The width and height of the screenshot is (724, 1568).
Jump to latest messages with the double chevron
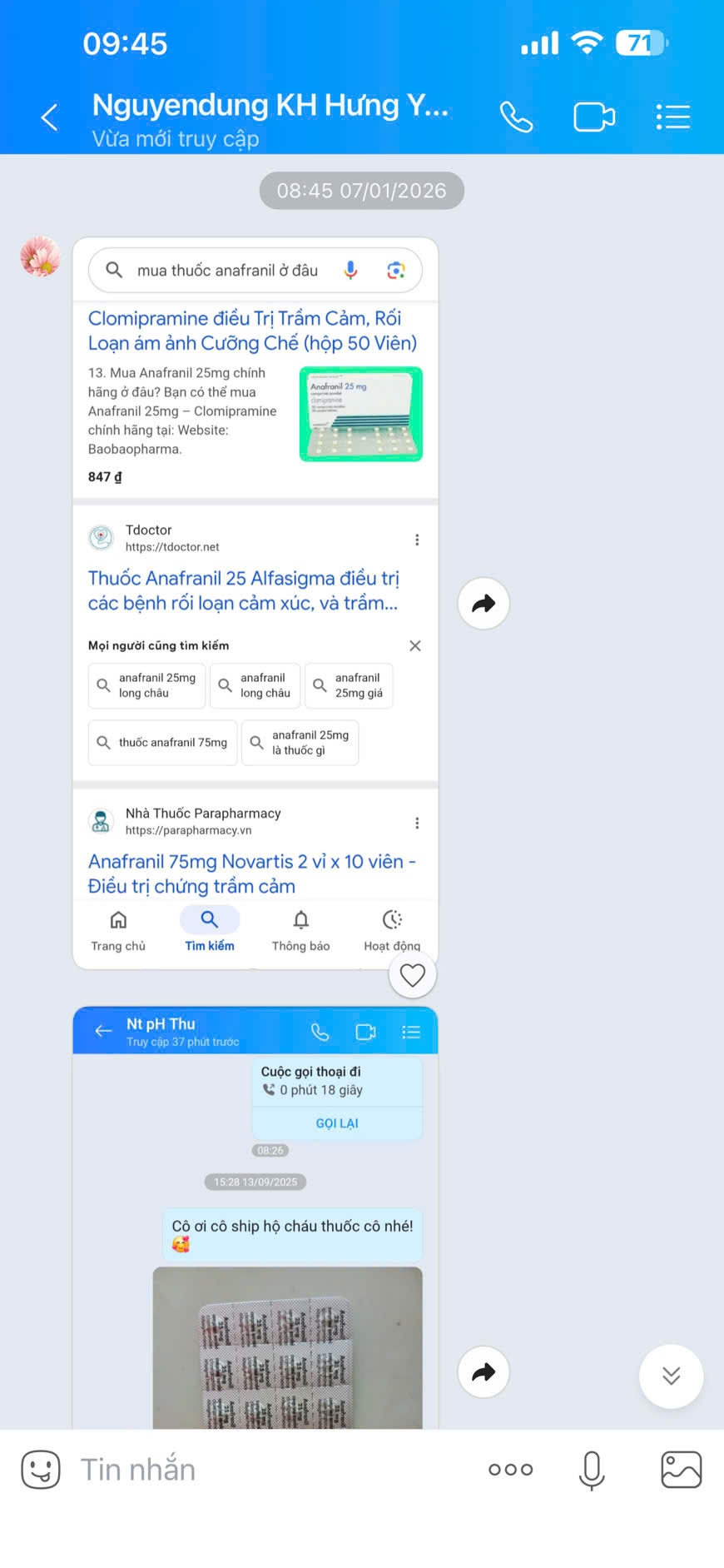point(672,1376)
